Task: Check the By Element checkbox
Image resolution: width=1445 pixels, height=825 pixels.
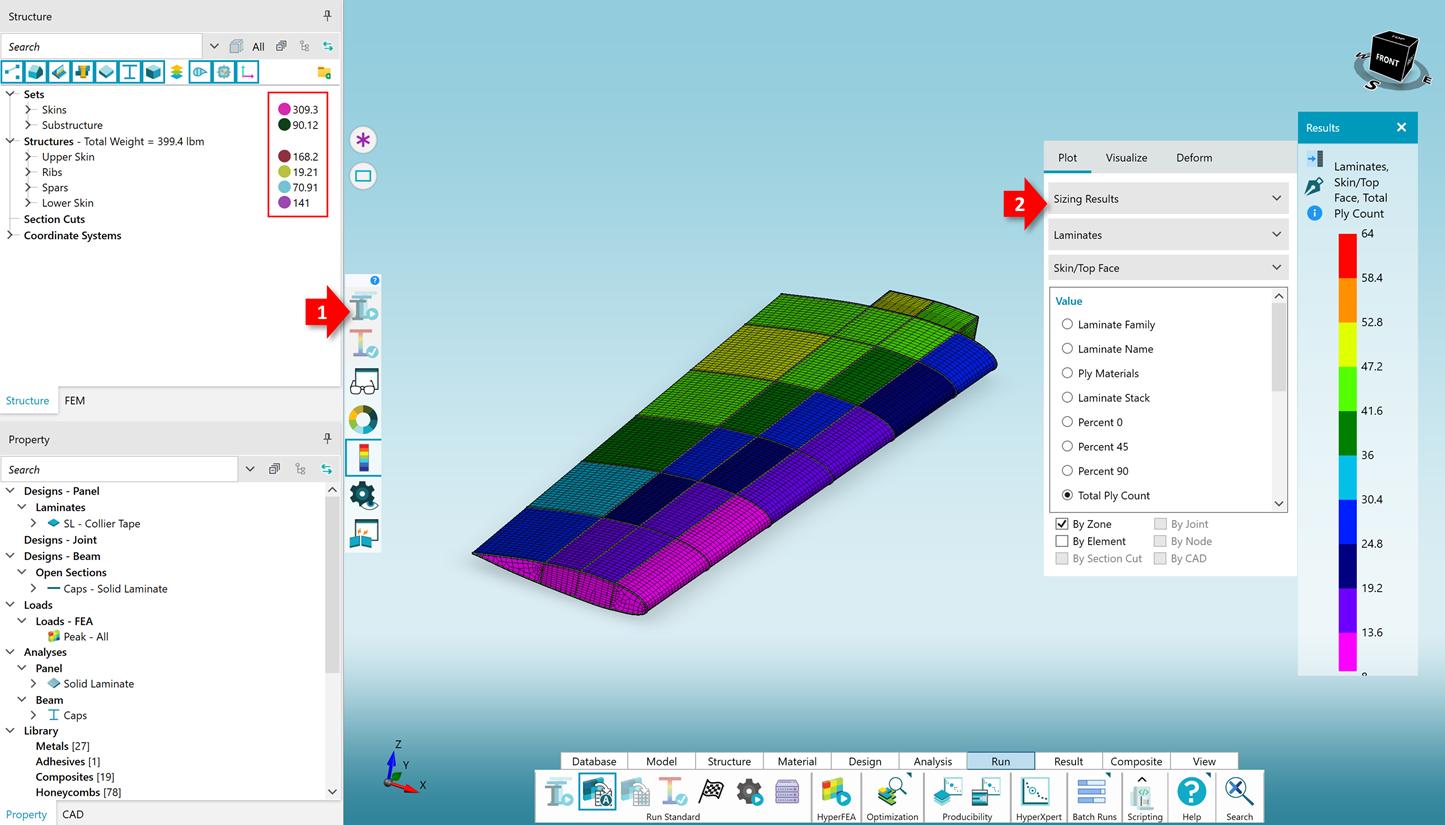Action: 1062,541
